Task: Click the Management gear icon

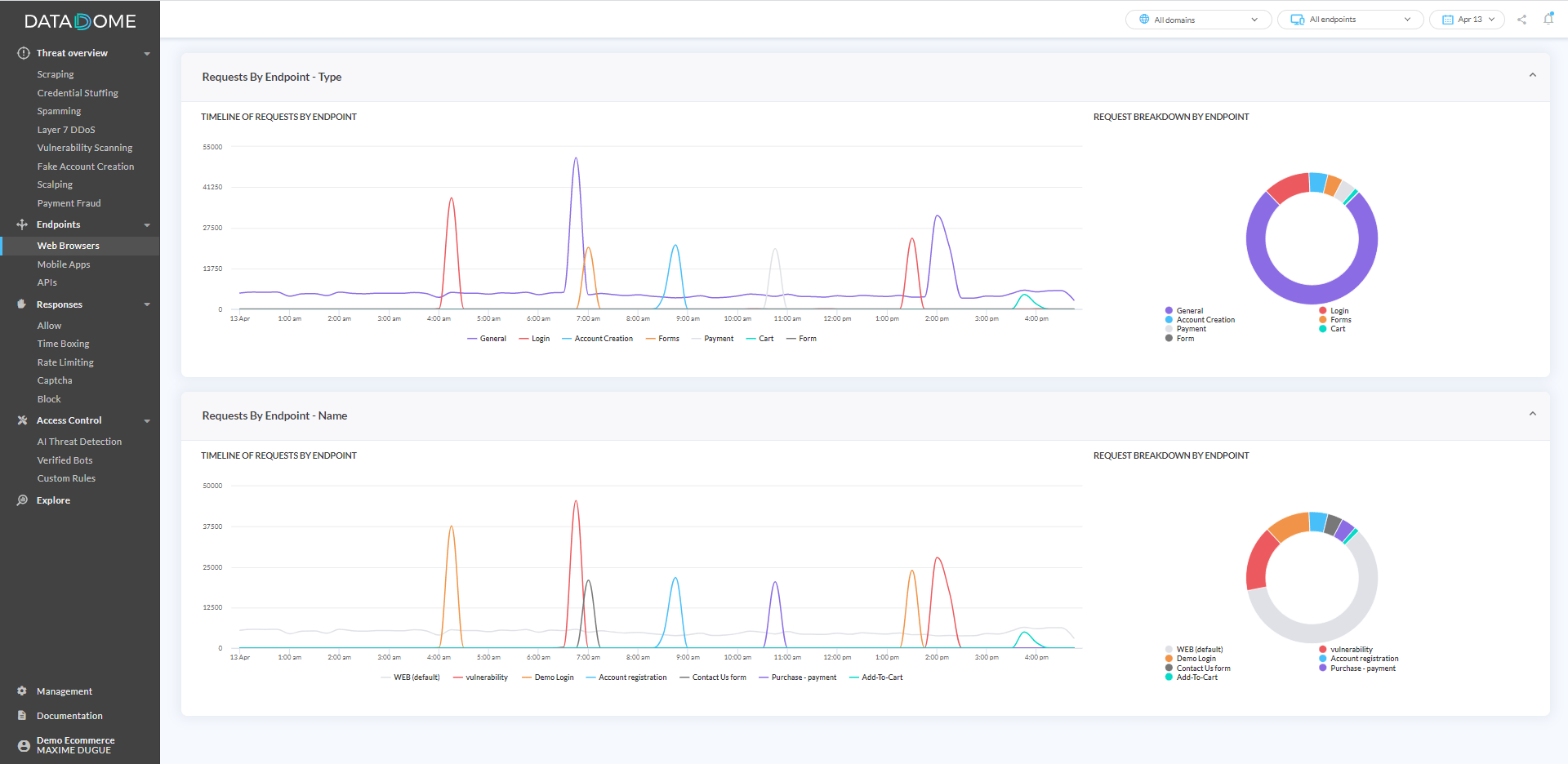Action: click(21, 691)
